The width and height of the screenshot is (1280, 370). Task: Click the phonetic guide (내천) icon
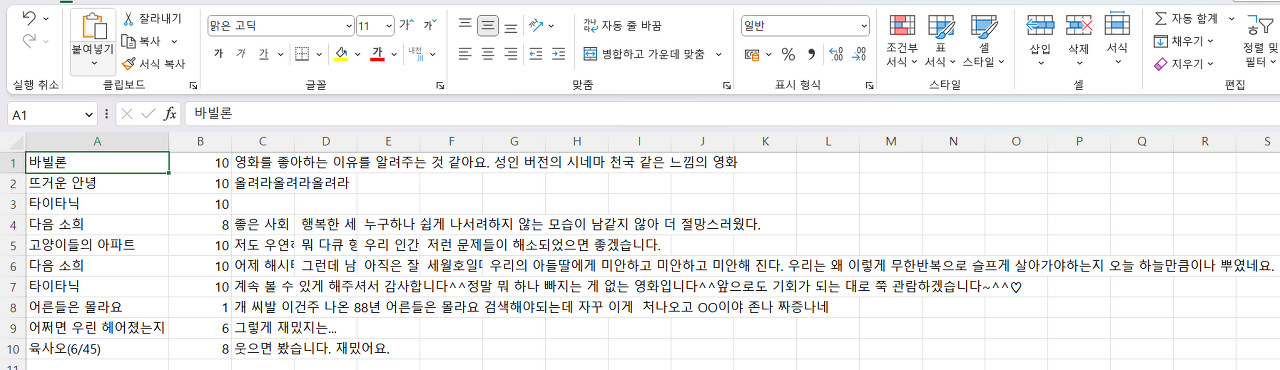(x=415, y=53)
